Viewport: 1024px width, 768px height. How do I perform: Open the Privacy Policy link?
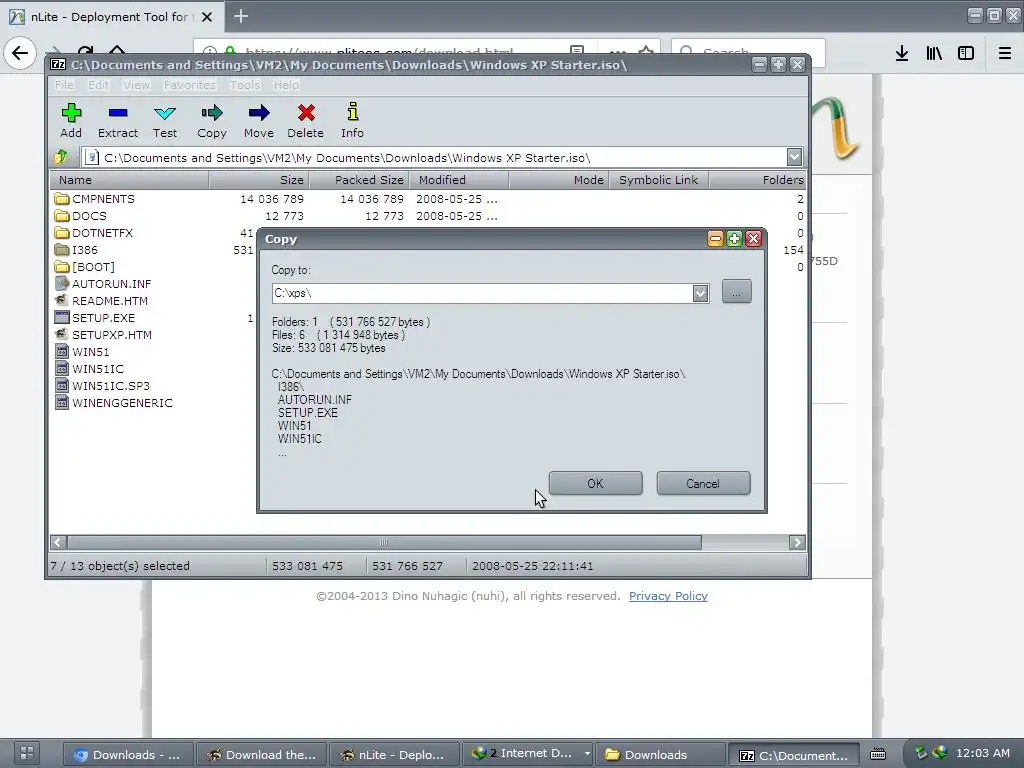pos(668,596)
